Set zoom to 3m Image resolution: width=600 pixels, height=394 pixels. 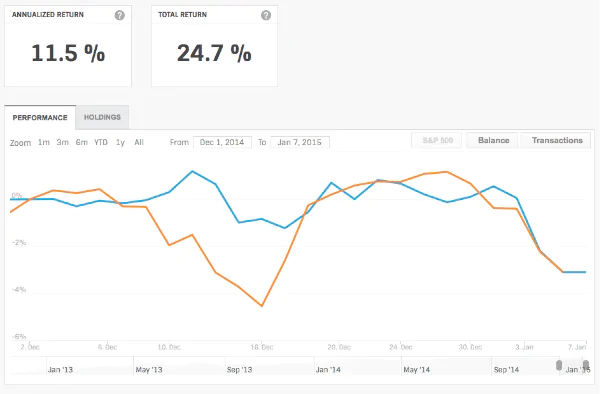[x=63, y=142]
